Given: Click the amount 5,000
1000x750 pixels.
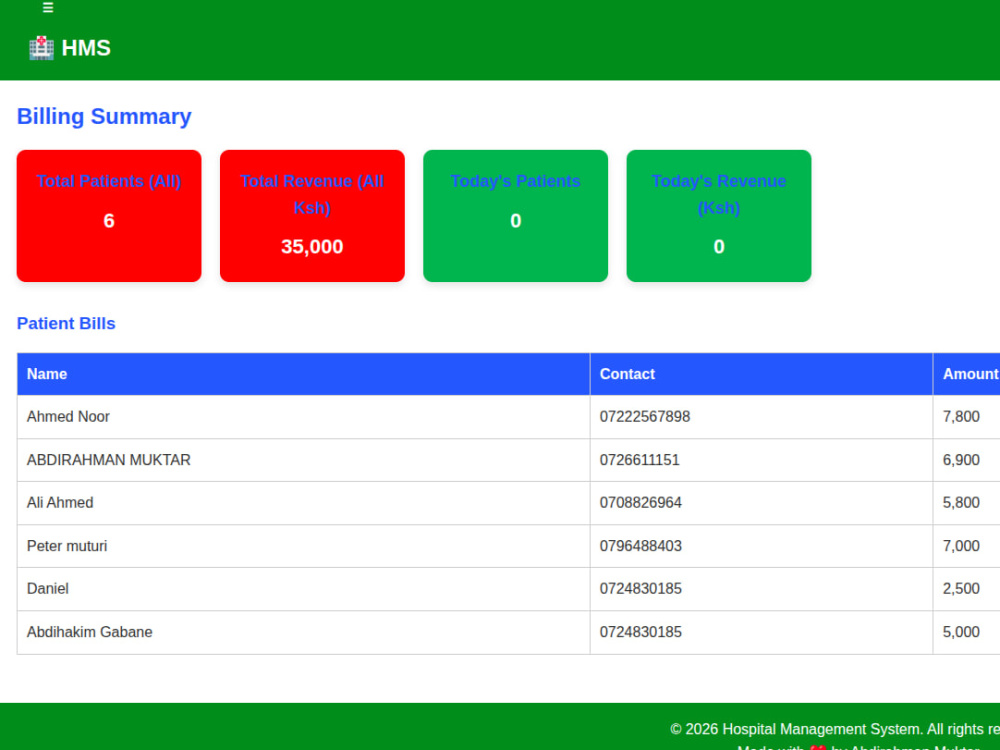Looking at the screenshot, I should [x=961, y=632].
